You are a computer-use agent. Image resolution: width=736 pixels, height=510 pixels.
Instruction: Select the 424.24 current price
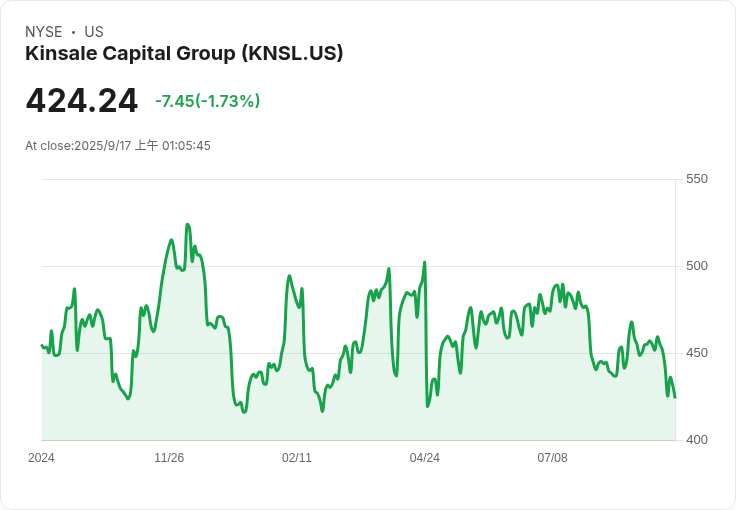coord(82,101)
